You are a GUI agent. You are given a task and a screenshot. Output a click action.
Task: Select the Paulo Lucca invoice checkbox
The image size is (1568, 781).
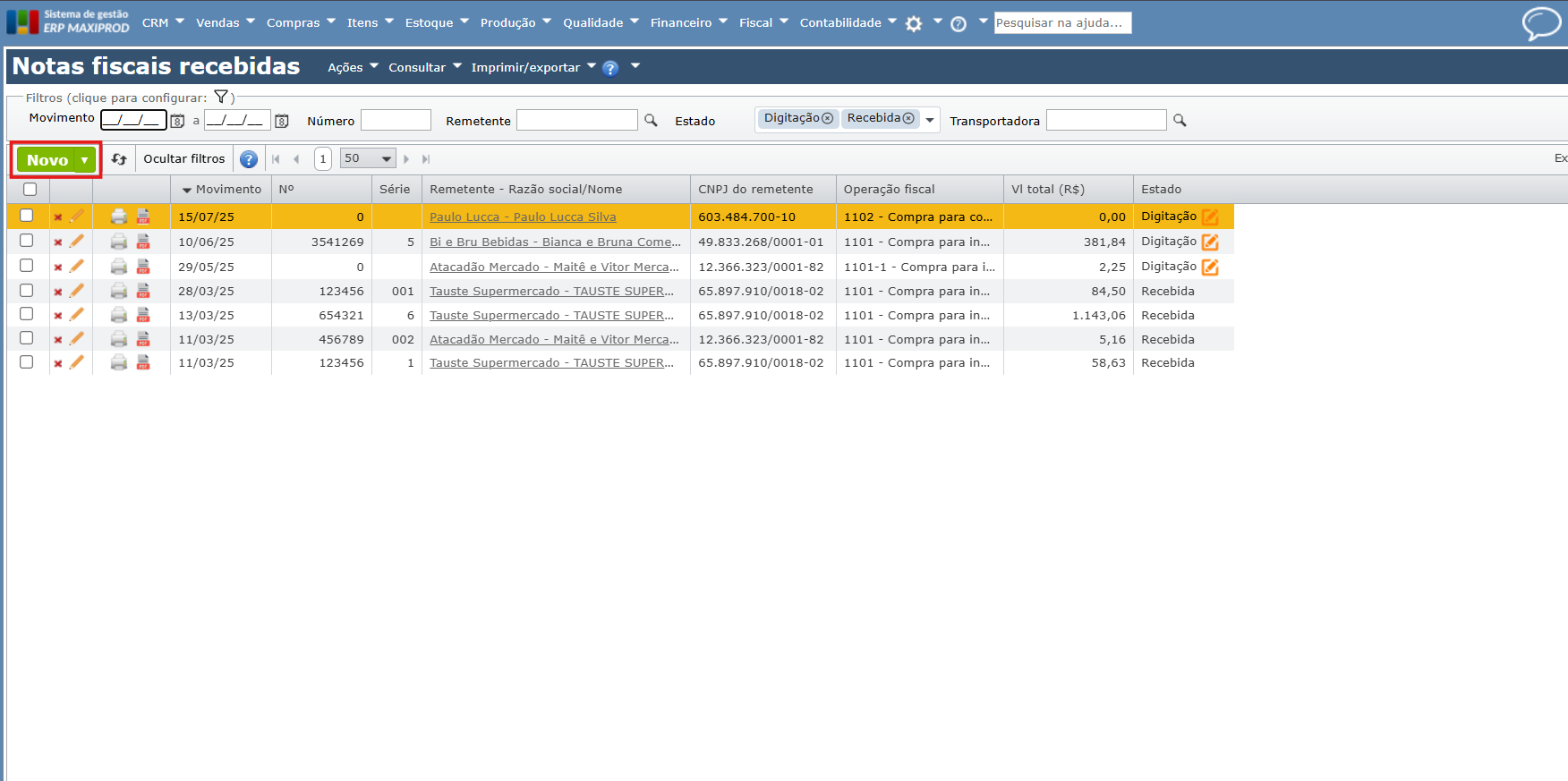27,216
